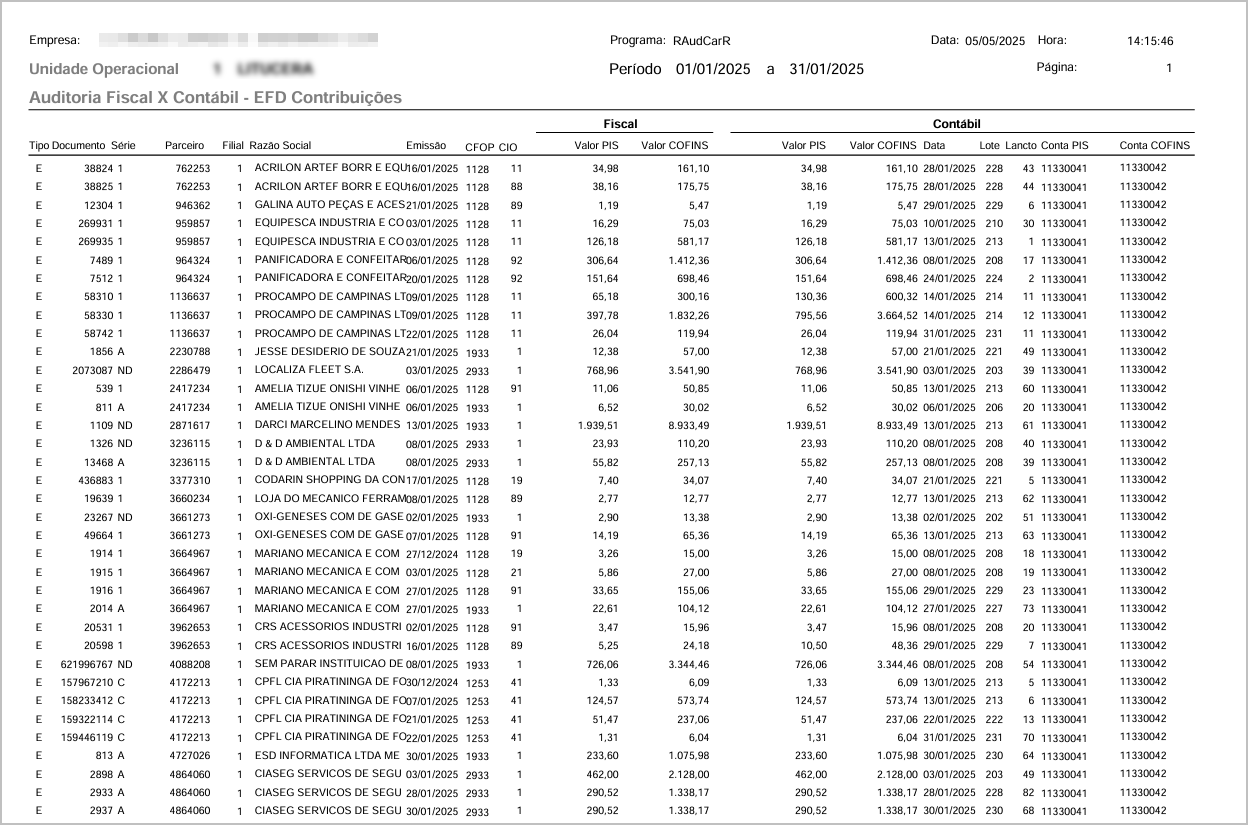The height and width of the screenshot is (825, 1248).
Task: Click document number "157967210"
Action: (88, 682)
